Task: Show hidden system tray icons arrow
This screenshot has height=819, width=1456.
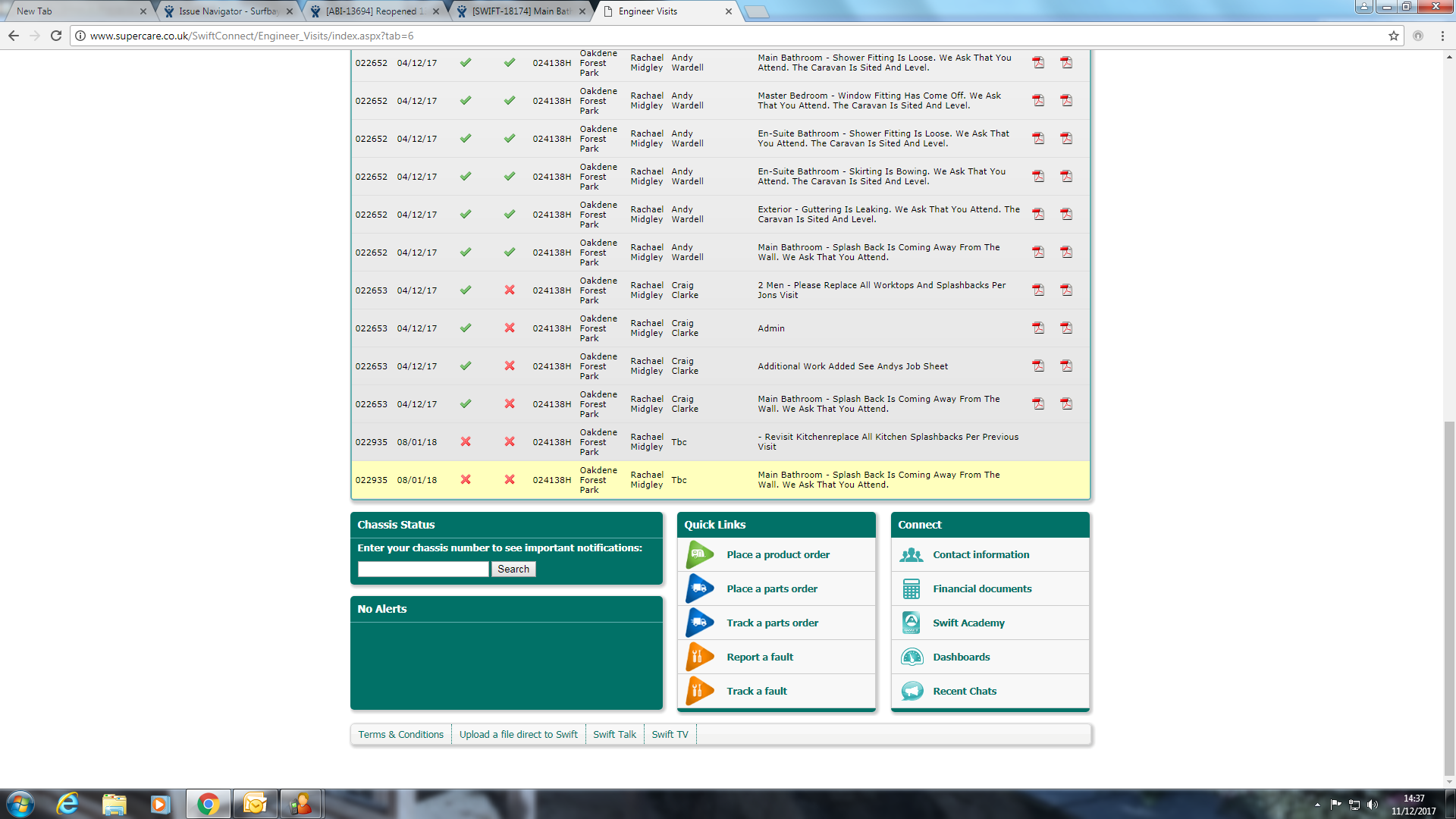Action: tap(1317, 805)
